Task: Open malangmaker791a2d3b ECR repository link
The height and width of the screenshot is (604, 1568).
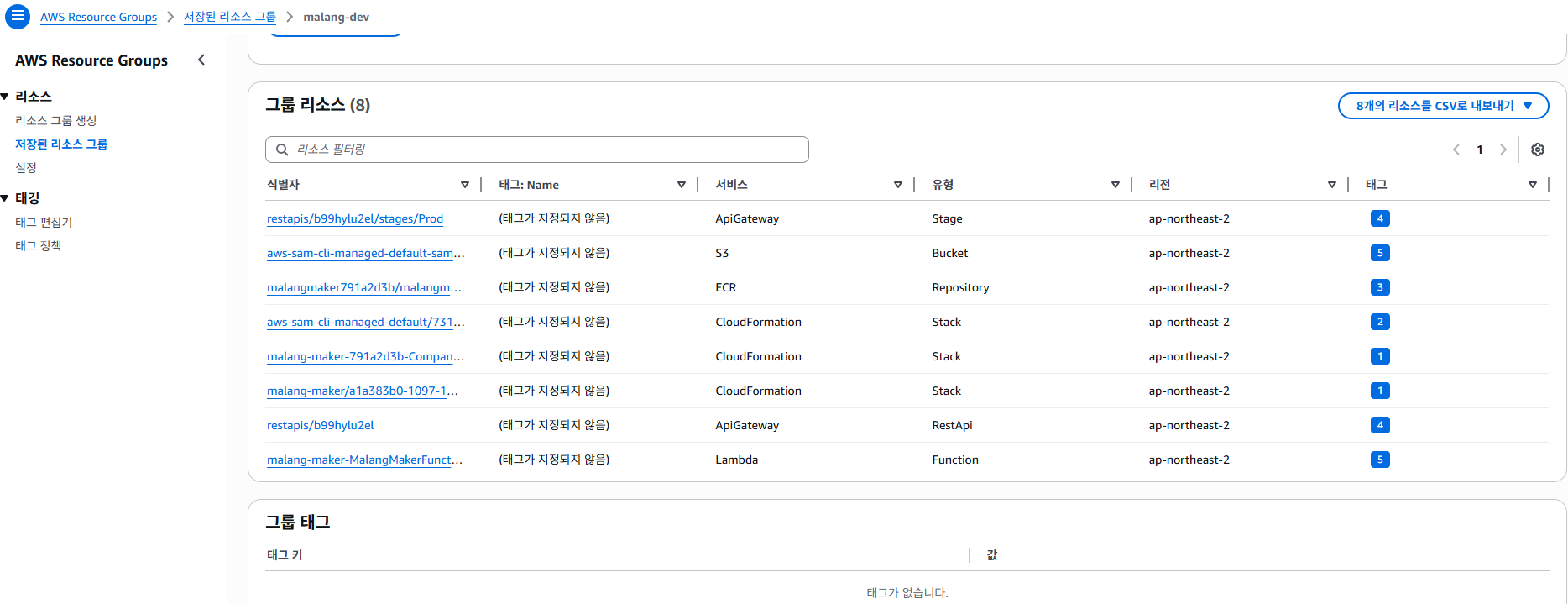Action: click(364, 287)
